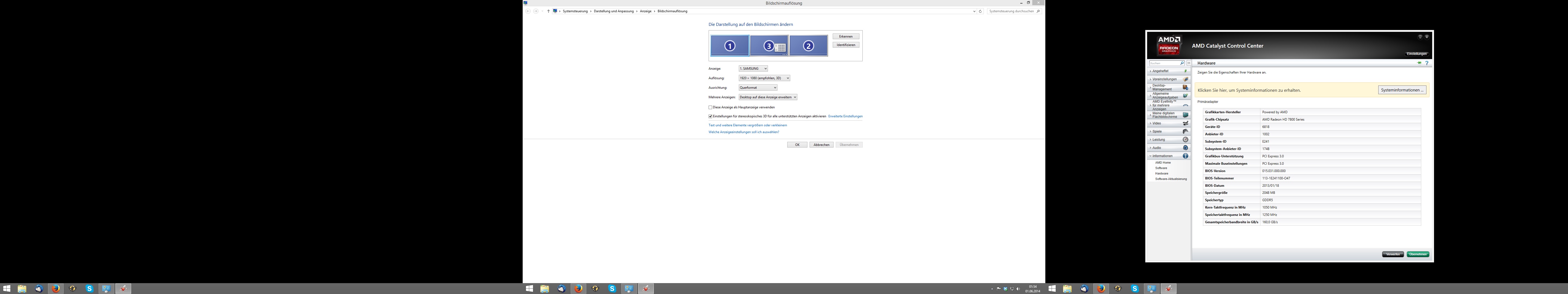Expand the Voreinstellungen sidebar section
The height and width of the screenshot is (294, 1568).
click(1165, 79)
